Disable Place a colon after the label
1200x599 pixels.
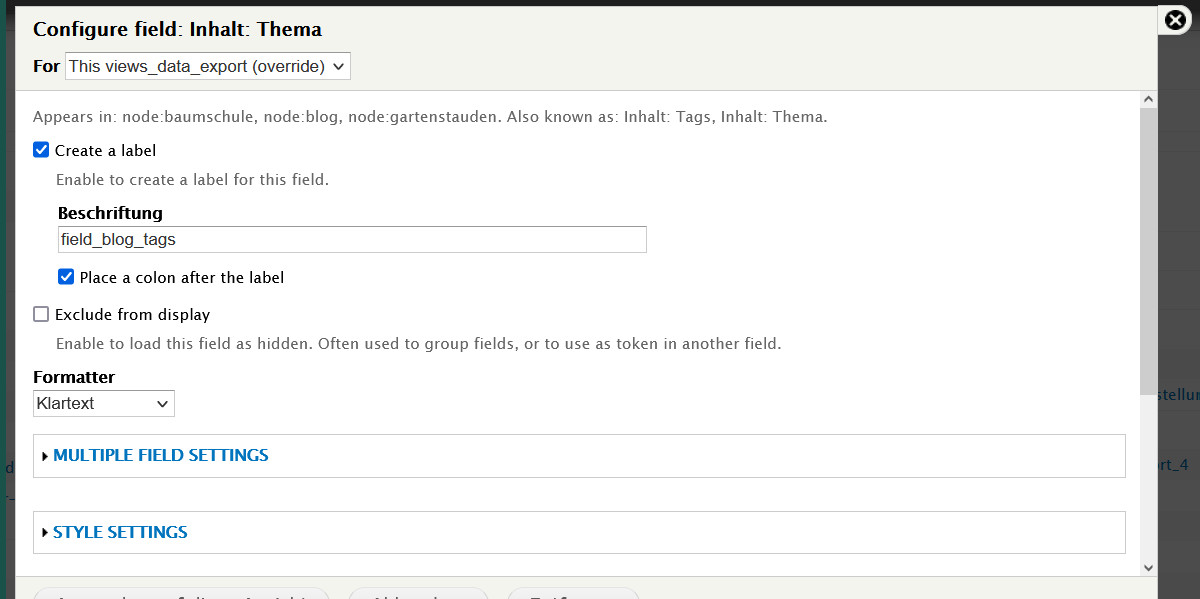click(x=66, y=277)
